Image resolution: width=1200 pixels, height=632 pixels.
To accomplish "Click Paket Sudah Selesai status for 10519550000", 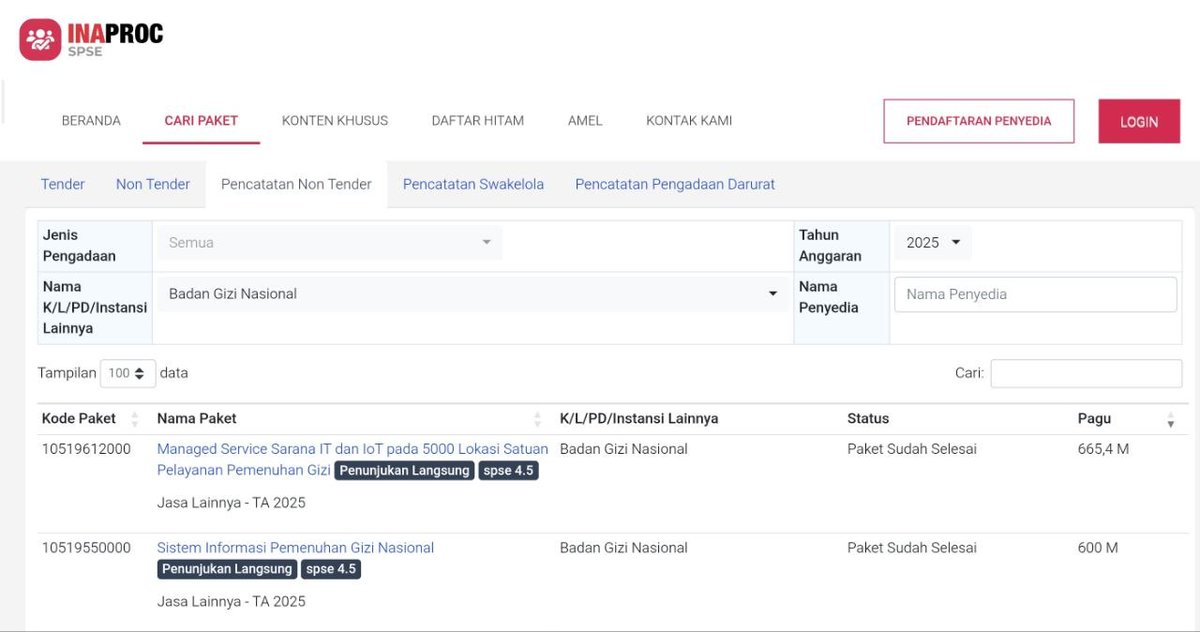I will coord(912,547).
